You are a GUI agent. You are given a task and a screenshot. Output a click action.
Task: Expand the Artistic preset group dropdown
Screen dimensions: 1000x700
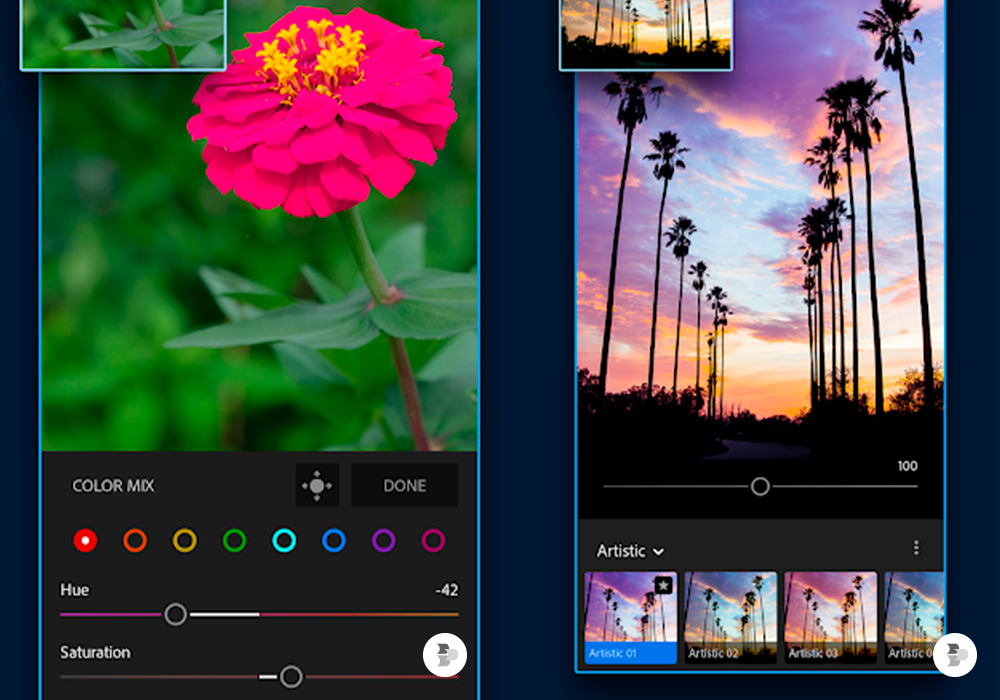(x=630, y=551)
